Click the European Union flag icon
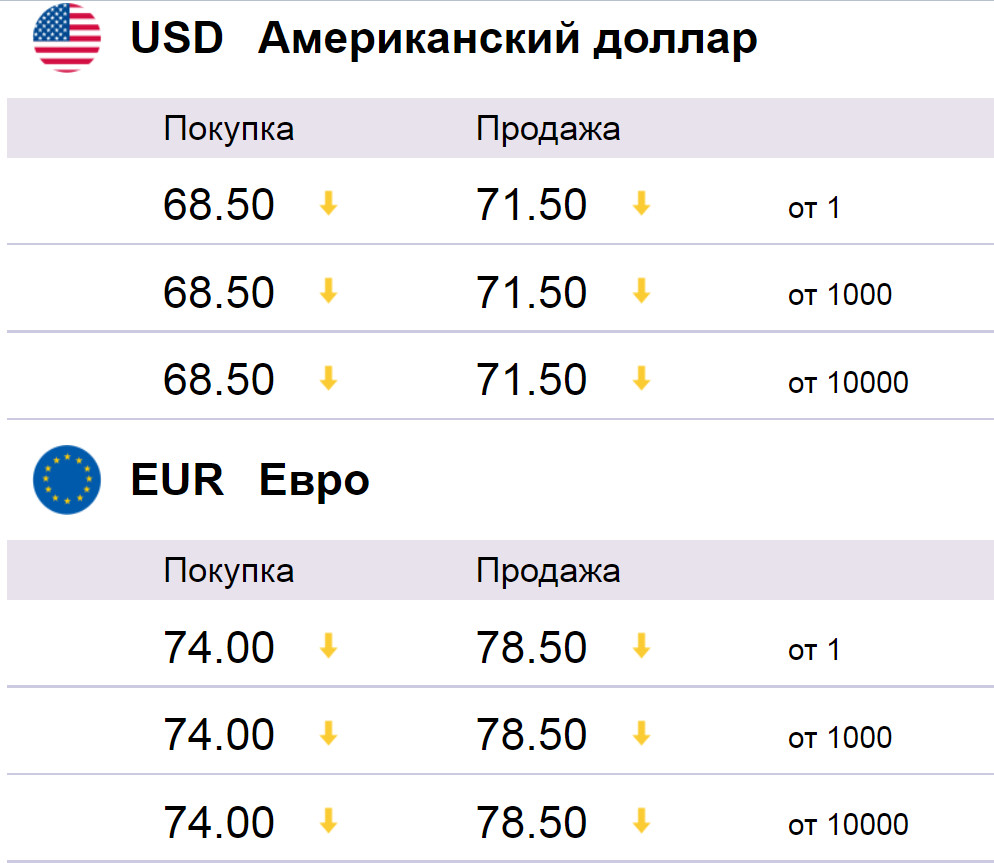Viewport: 994px width, 863px height. 67,479
